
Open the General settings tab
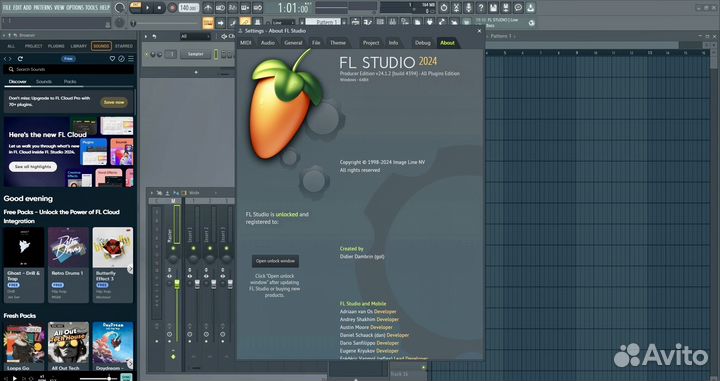point(293,43)
